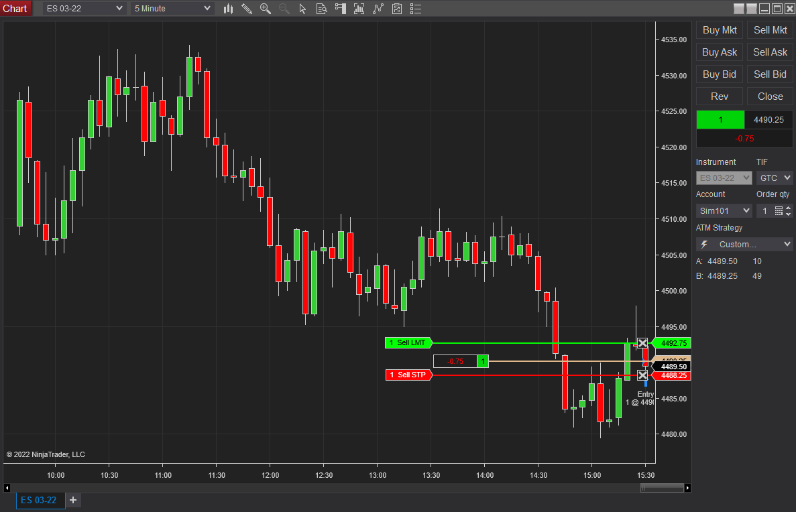The width and height of the screenshot is (796, 512).
Task: Click the ATM Strategy lightning bolt icon
Action: pos(704,244)
